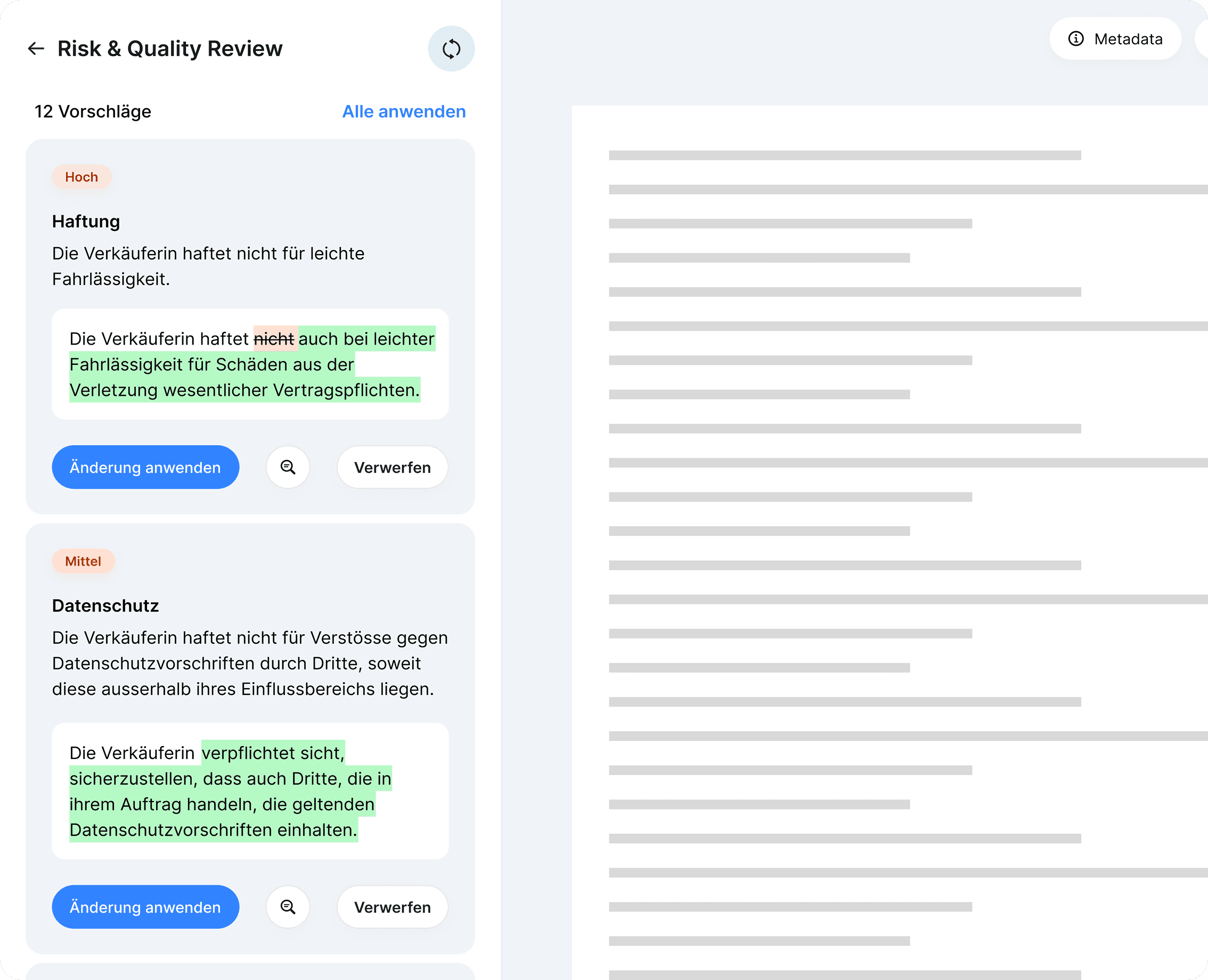Click 'Änderung anwenden' on the Datenschutz suggestion

[x=145, y=907]
